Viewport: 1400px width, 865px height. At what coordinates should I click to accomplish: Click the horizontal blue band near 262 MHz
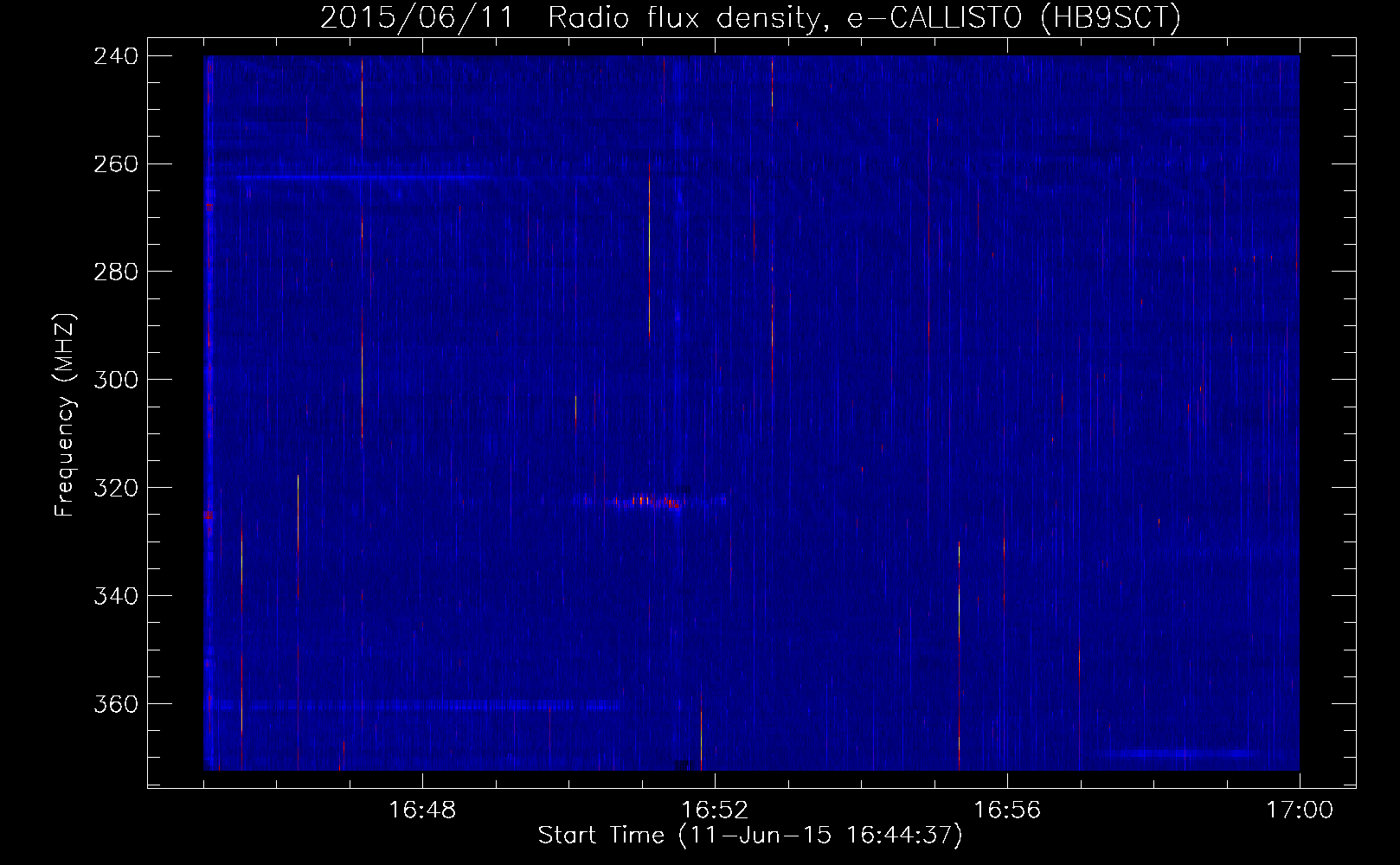pos(363,177)
